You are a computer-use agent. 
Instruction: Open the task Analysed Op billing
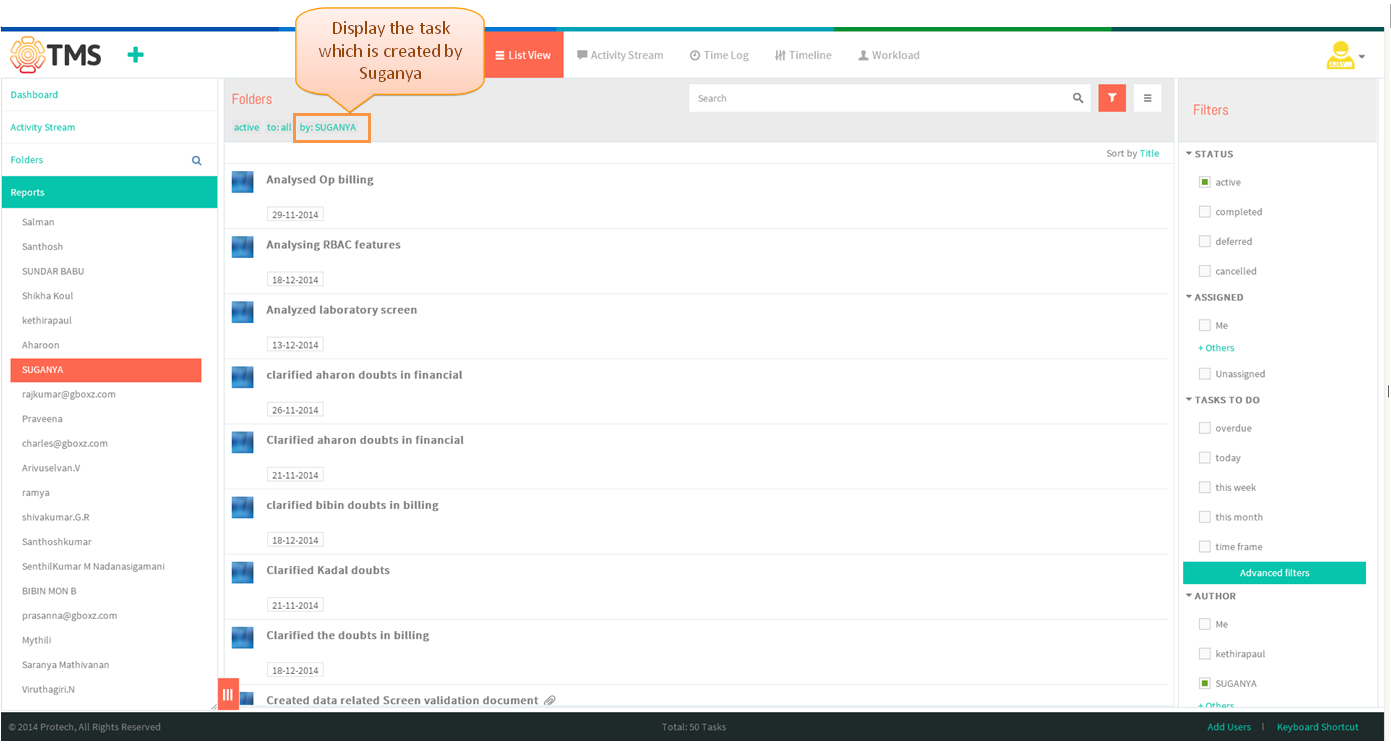click(x=320, y=180)
